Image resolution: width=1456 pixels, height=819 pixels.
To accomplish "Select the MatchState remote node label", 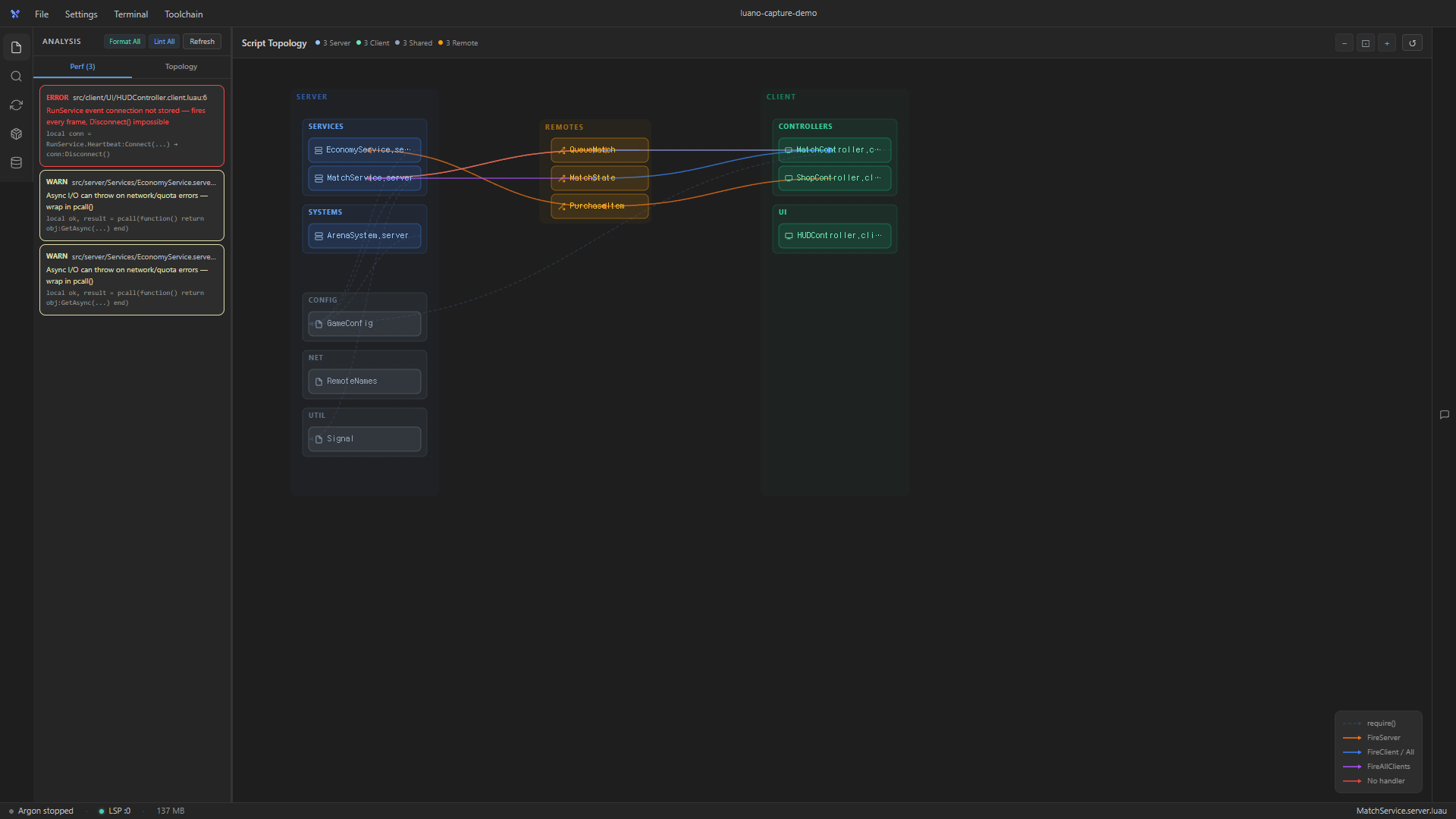I will click(x=592, y=178).
